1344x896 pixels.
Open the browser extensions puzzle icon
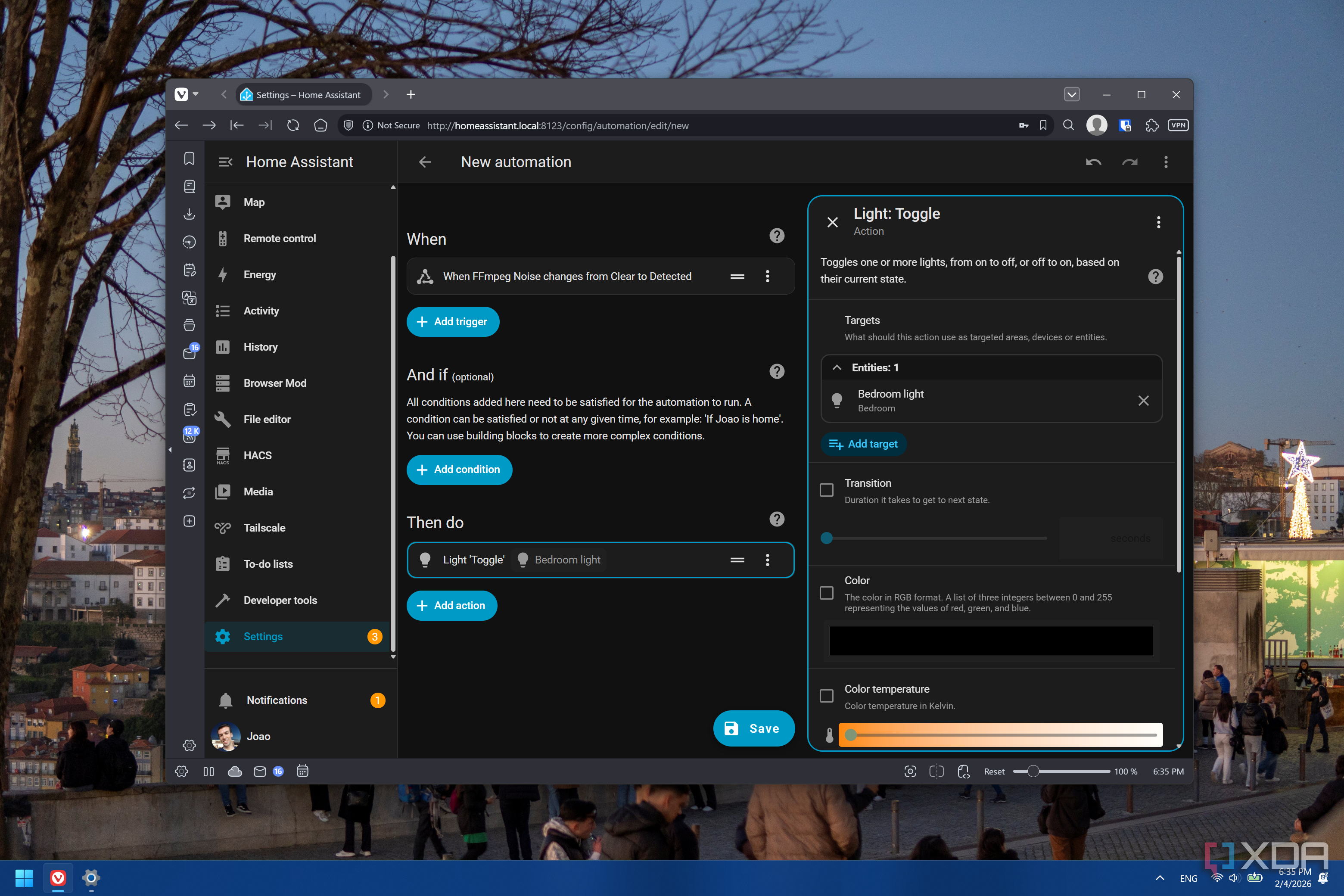pyautogui.click(x=1151, y=126)
